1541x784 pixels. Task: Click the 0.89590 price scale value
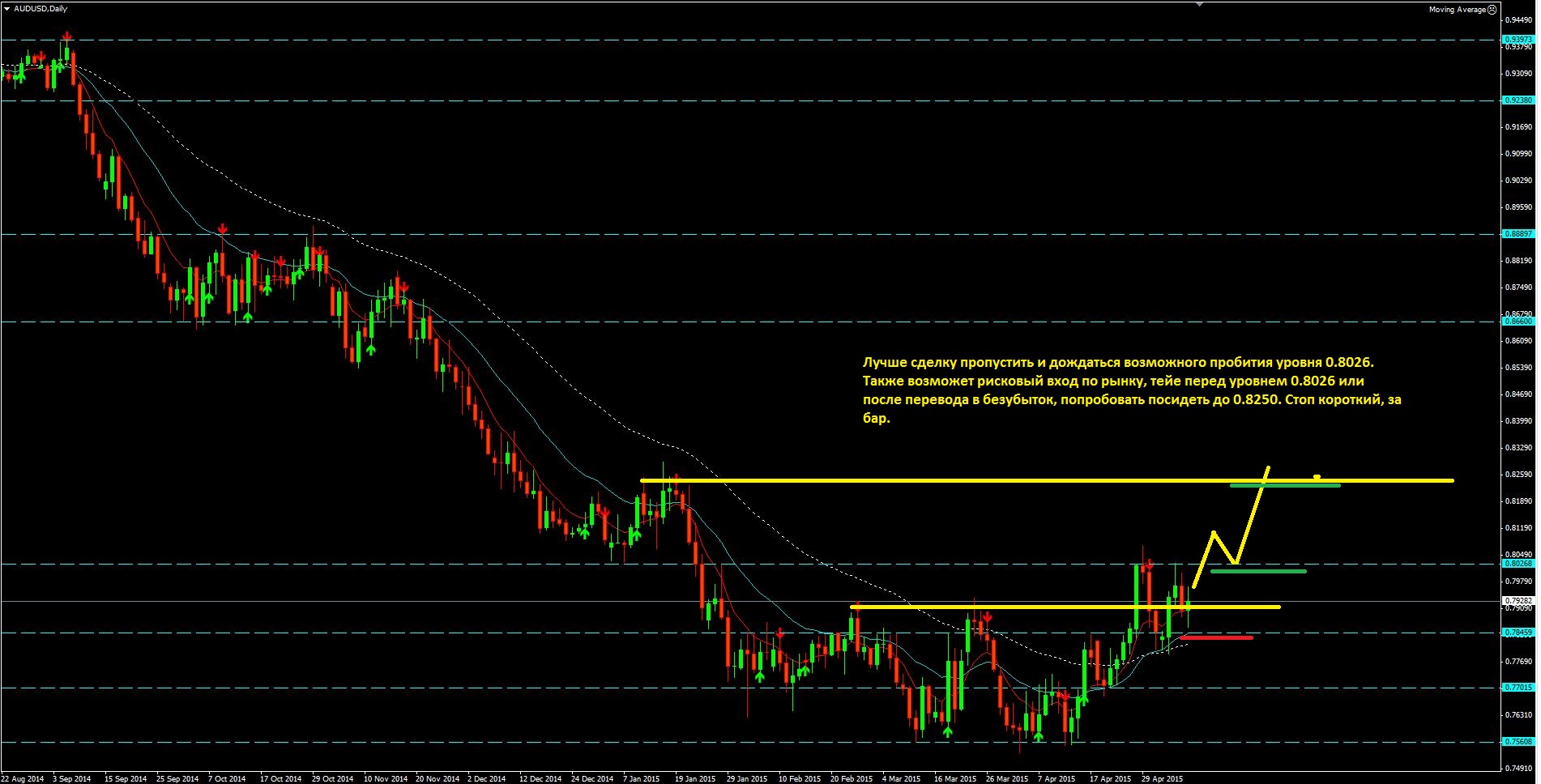point(1518,207)
